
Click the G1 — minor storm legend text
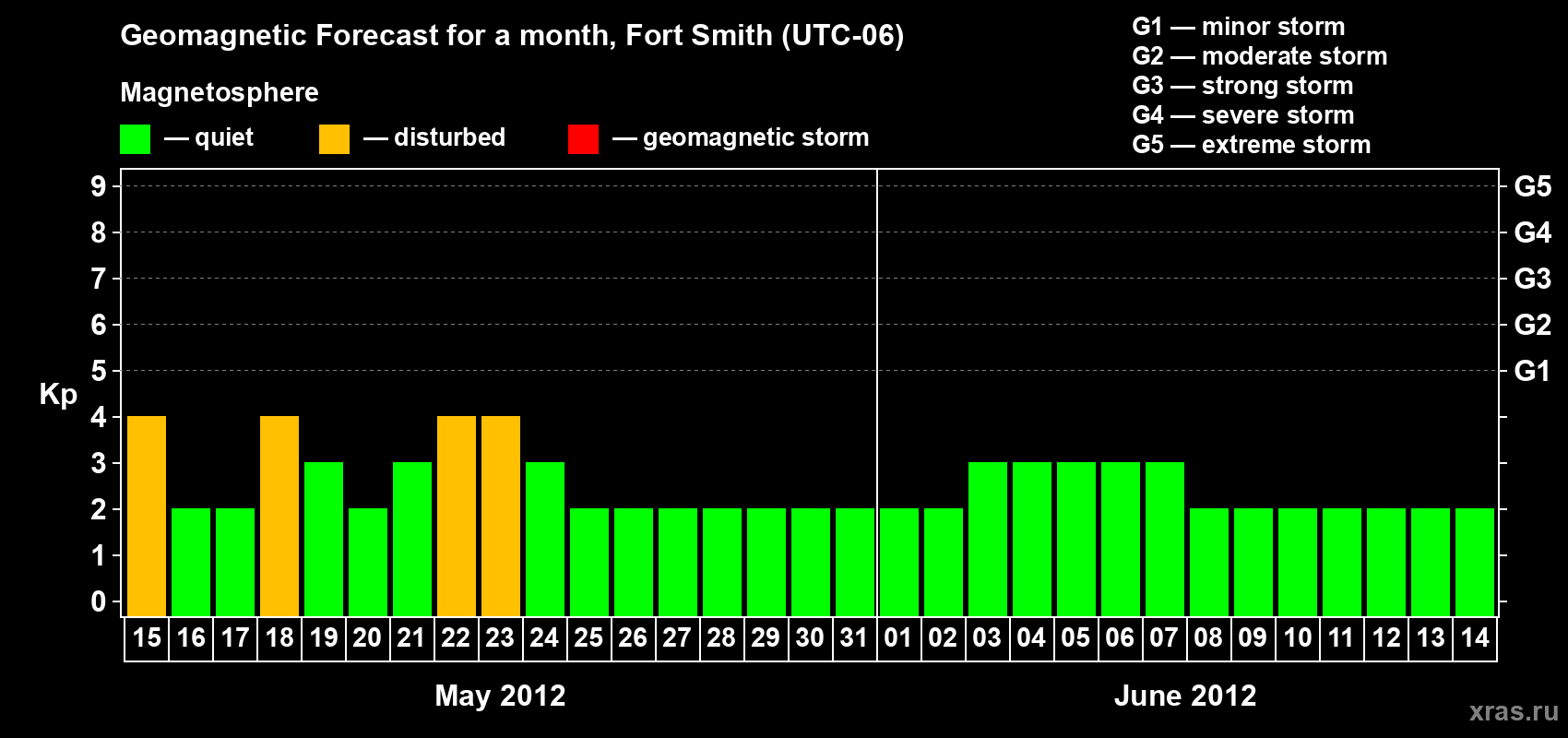click(1239, 27)
